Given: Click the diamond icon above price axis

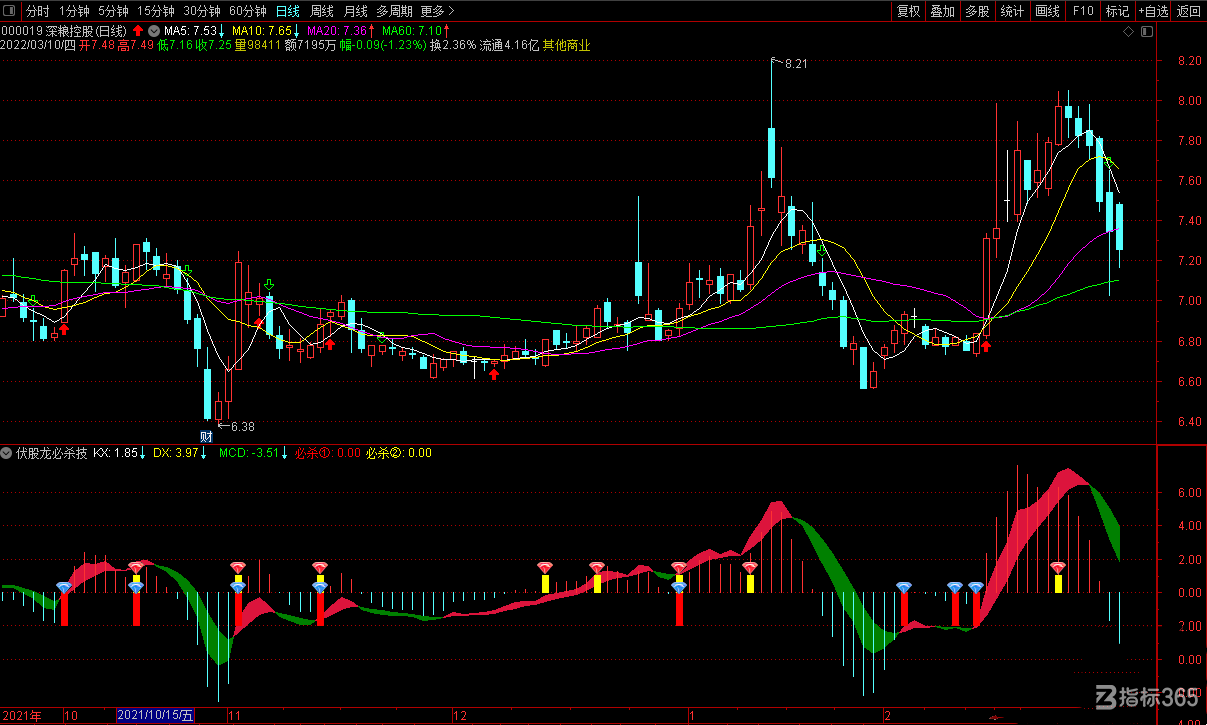Looking at the screenshot, I should click(1128, 32).
